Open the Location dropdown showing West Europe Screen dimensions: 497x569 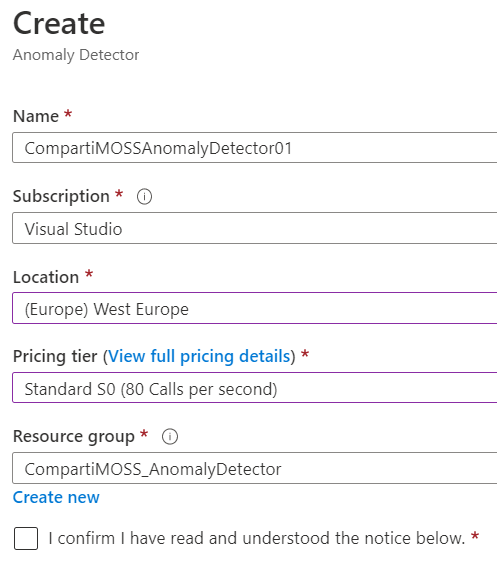coord(255,308)
